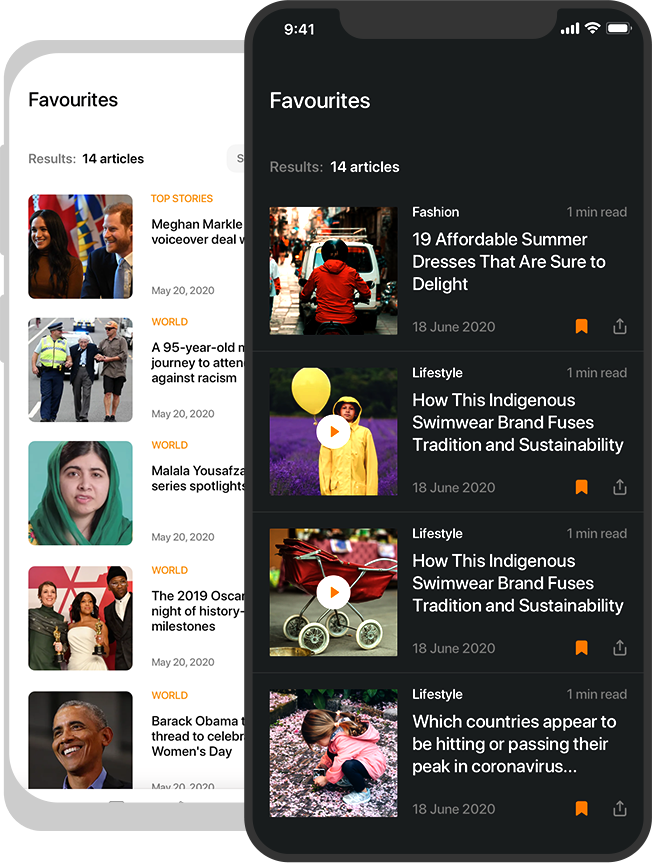Screen dimensions: 652x863
Task: Share the red stroller Swimwear Brand article
Action: point(620,648)
